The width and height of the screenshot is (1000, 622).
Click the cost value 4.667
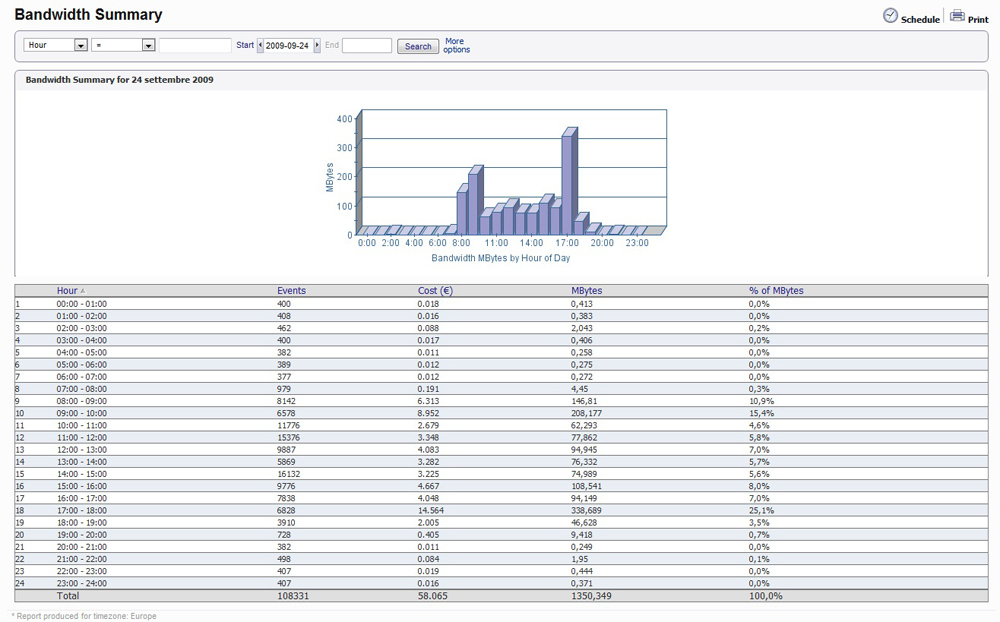429,486
